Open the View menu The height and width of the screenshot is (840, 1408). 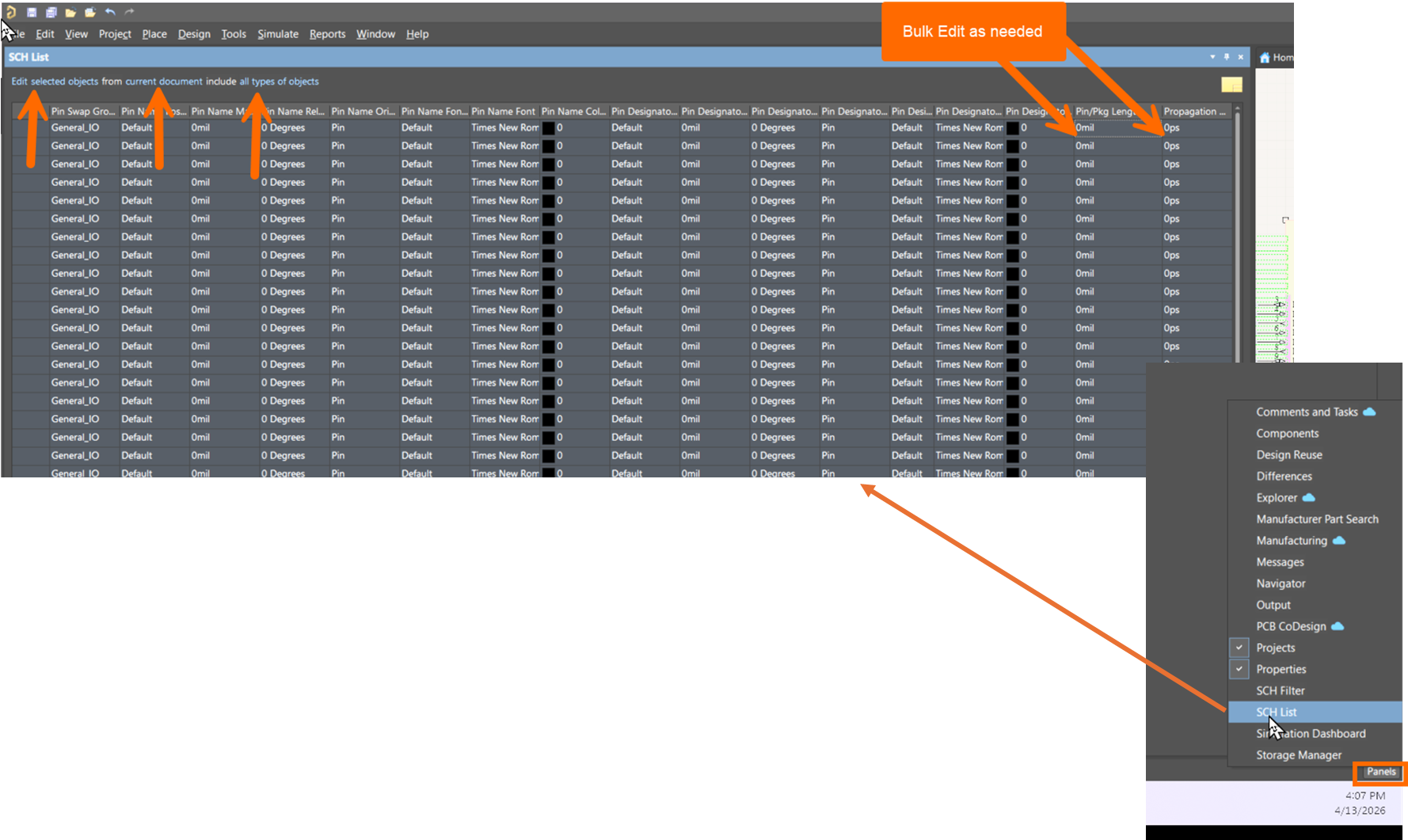[x=76, y=34]
